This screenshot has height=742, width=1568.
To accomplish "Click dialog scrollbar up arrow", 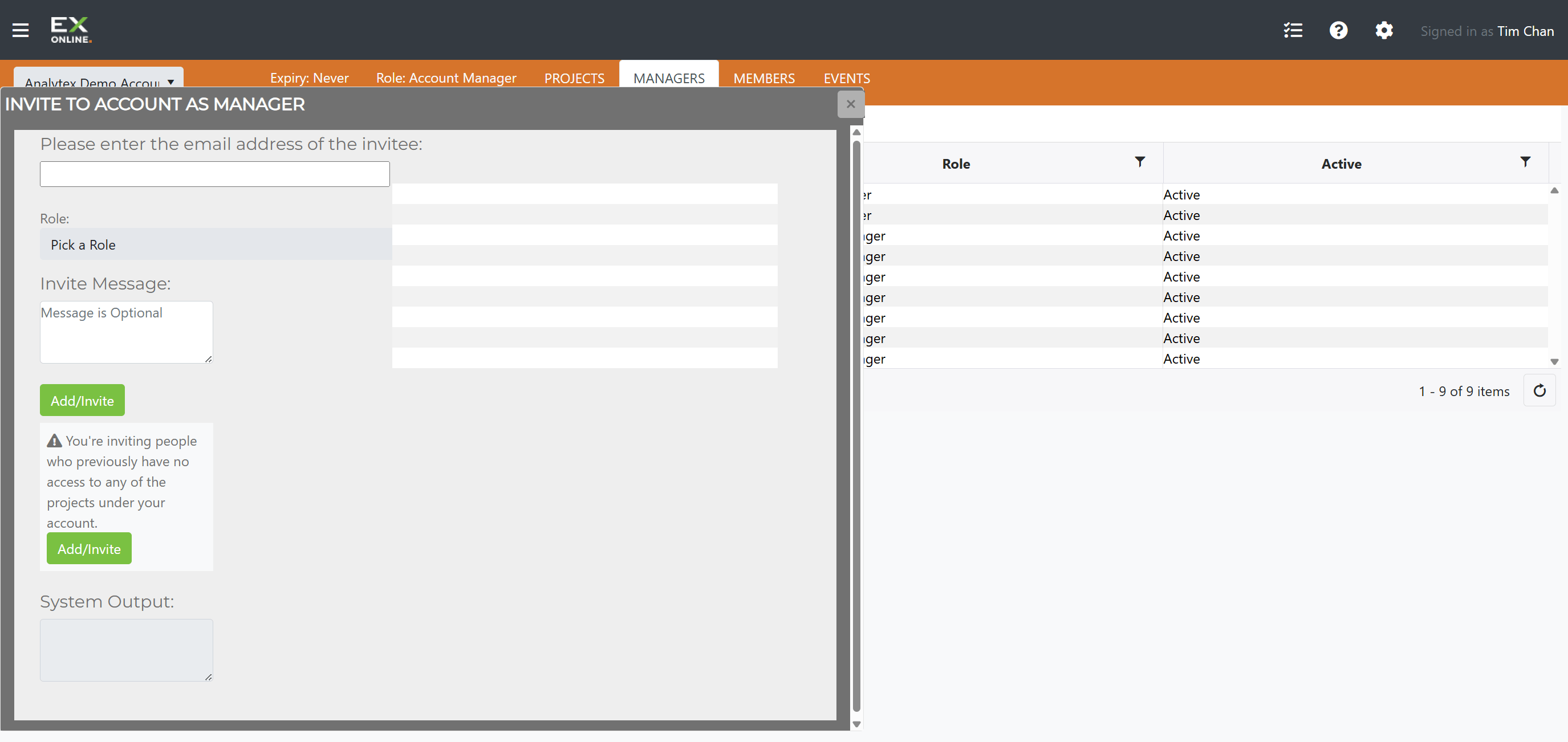I will [856, 132].
